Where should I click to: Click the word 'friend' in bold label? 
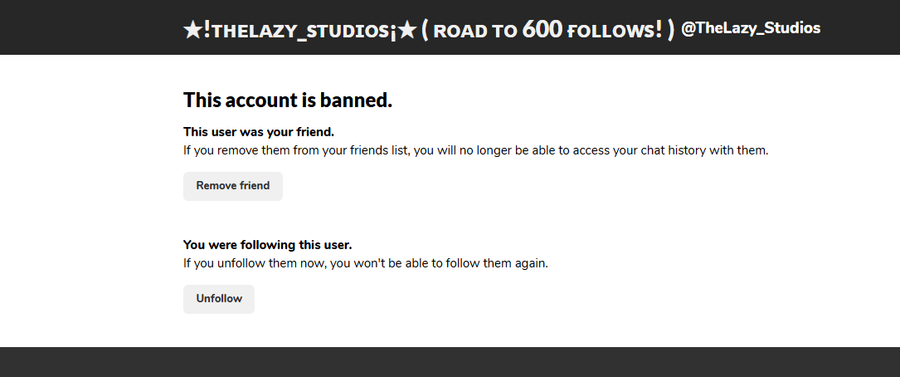pyautogui.click(x=317, y=133)
